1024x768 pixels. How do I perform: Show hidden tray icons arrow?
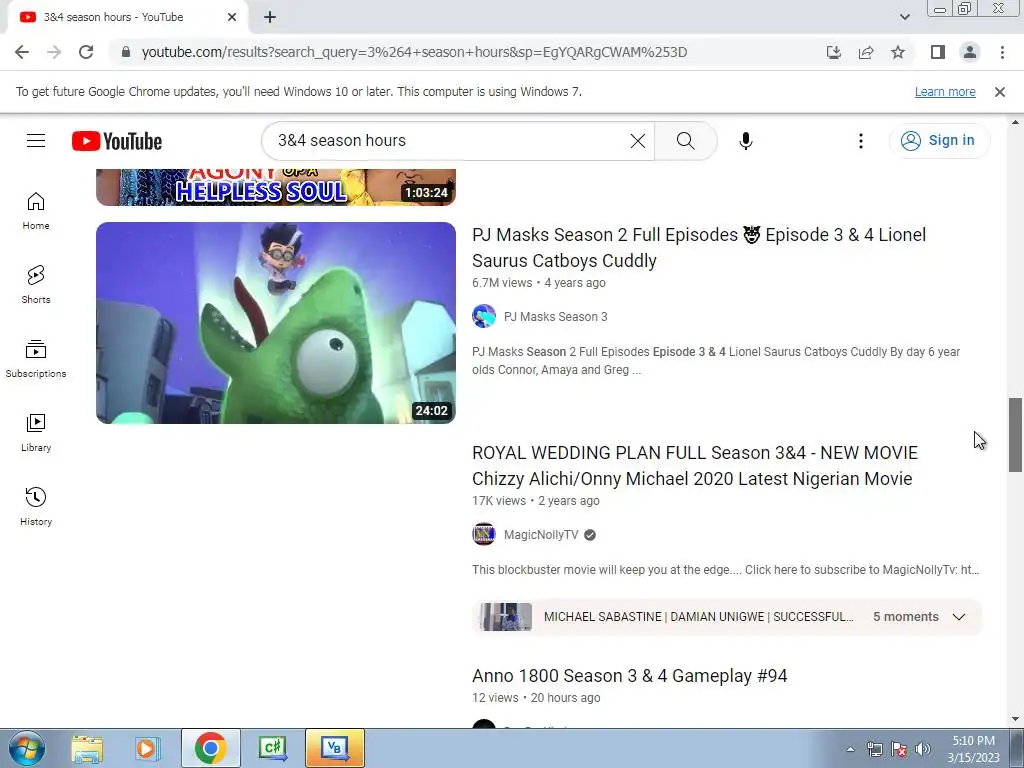[850, 749]
